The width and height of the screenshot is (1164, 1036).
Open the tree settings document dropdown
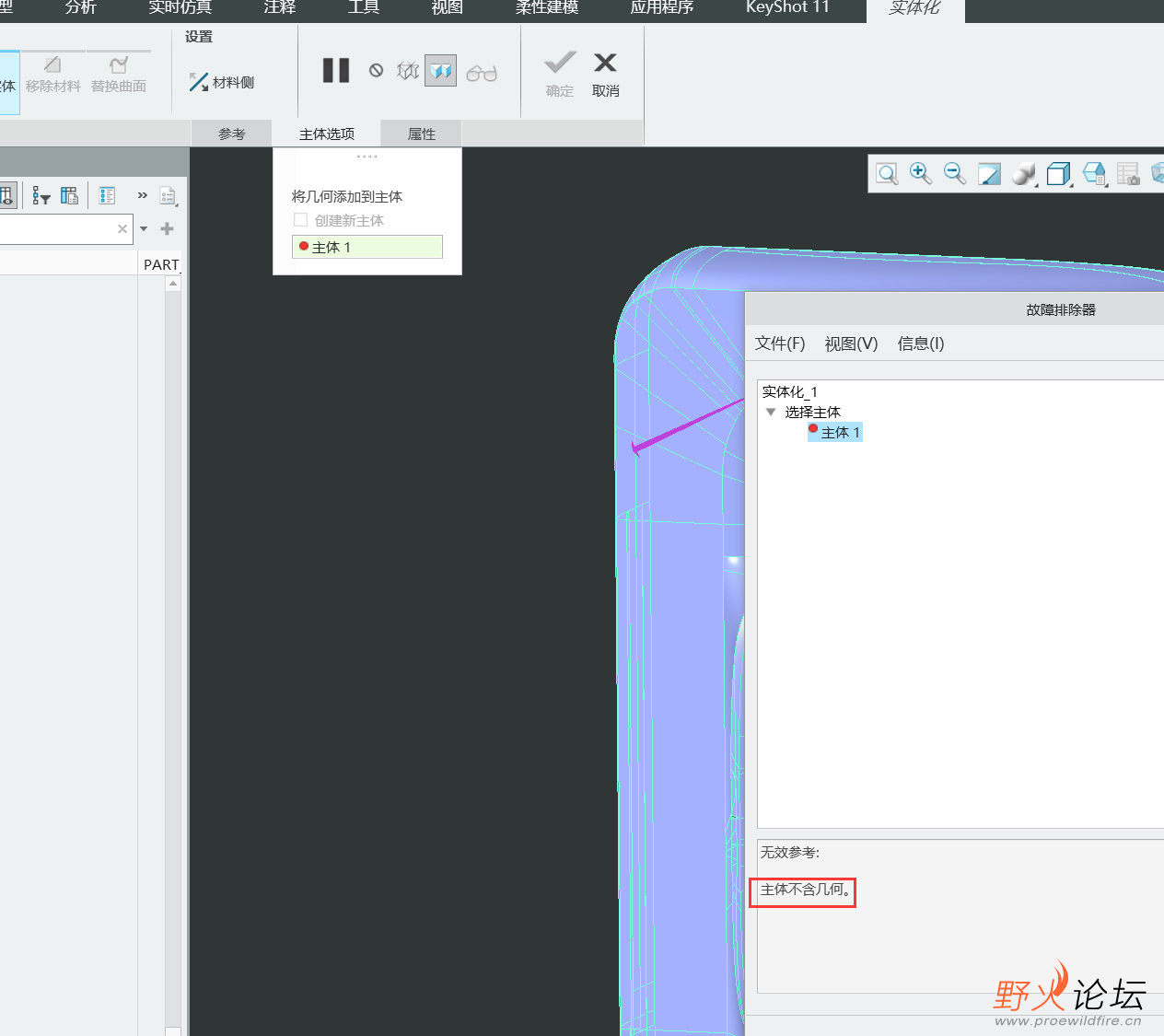tap(168, 195)
